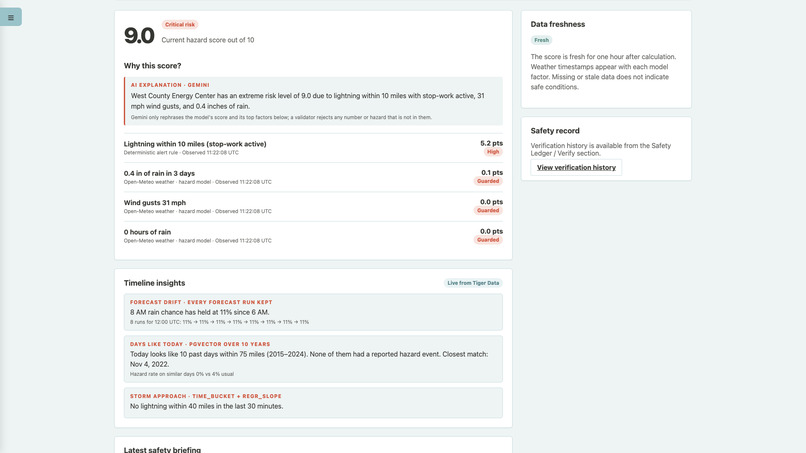Click the Critical risk badge
The height and width of the screenshot is (453, 806).
click(x=180, y=25)
